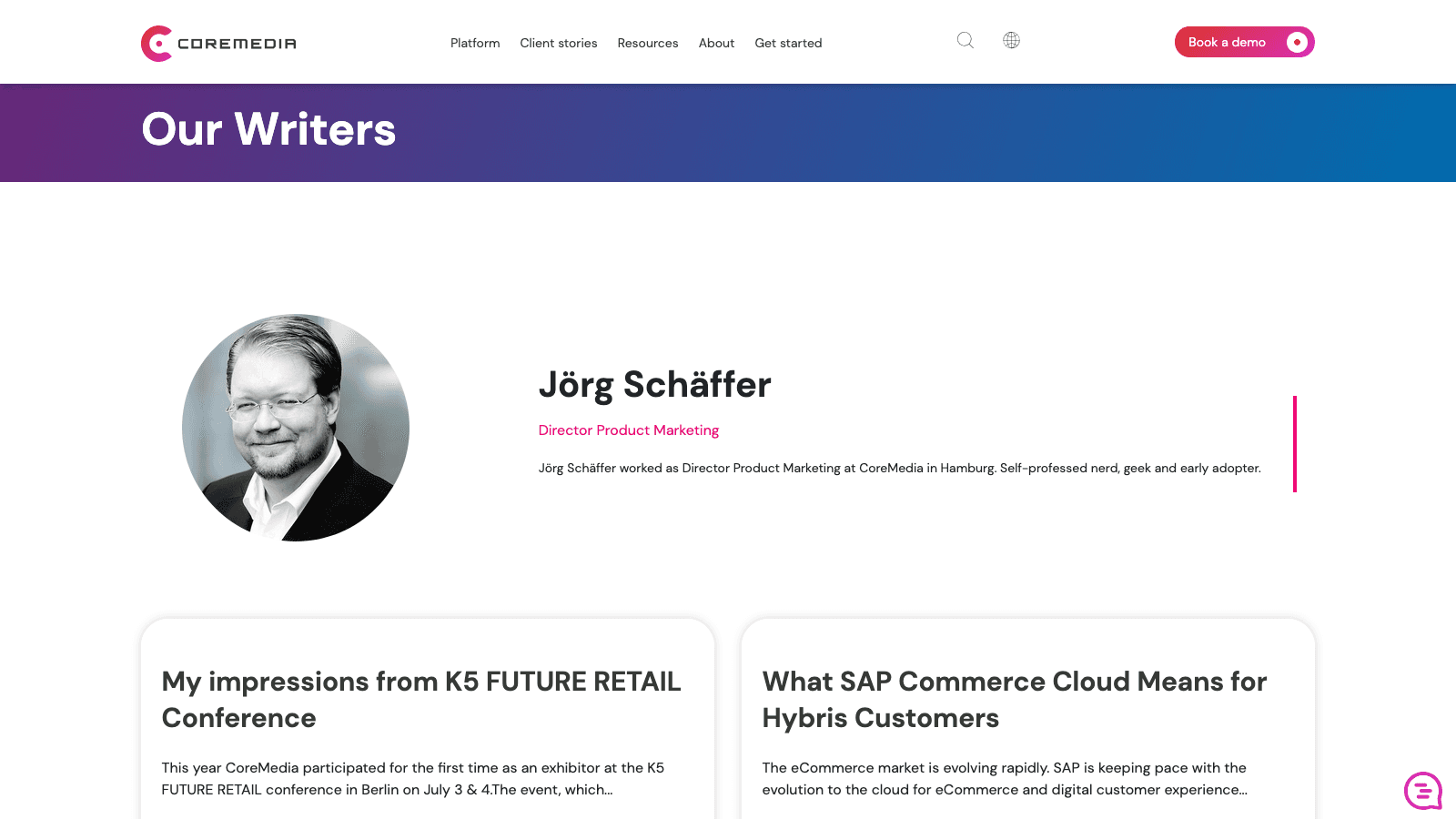Click the Director Product Marketing title
Image resolution: width=1456 pixels, height=819 pixels.
(x=629, y=430)
